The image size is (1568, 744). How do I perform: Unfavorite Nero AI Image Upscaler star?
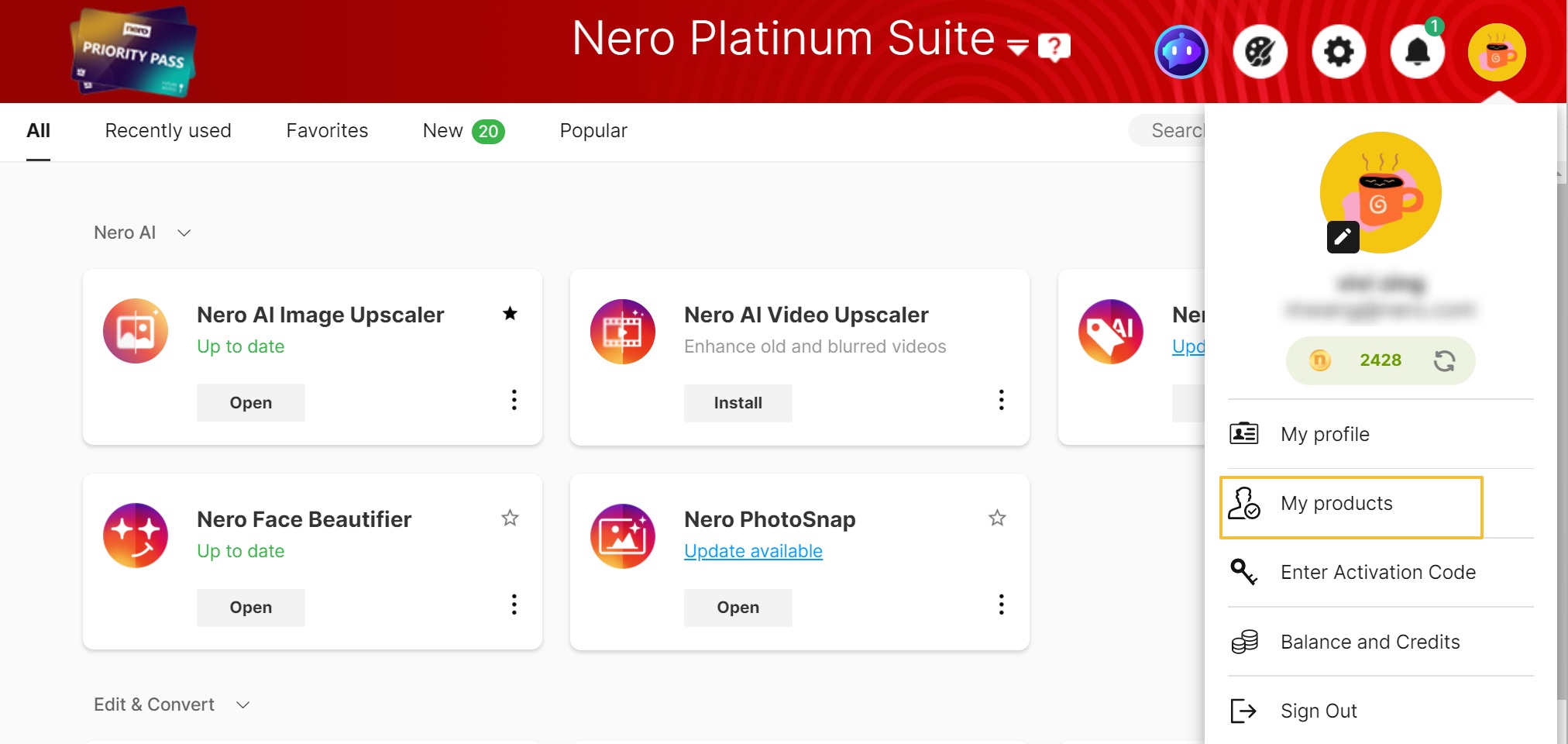point(510,313)
